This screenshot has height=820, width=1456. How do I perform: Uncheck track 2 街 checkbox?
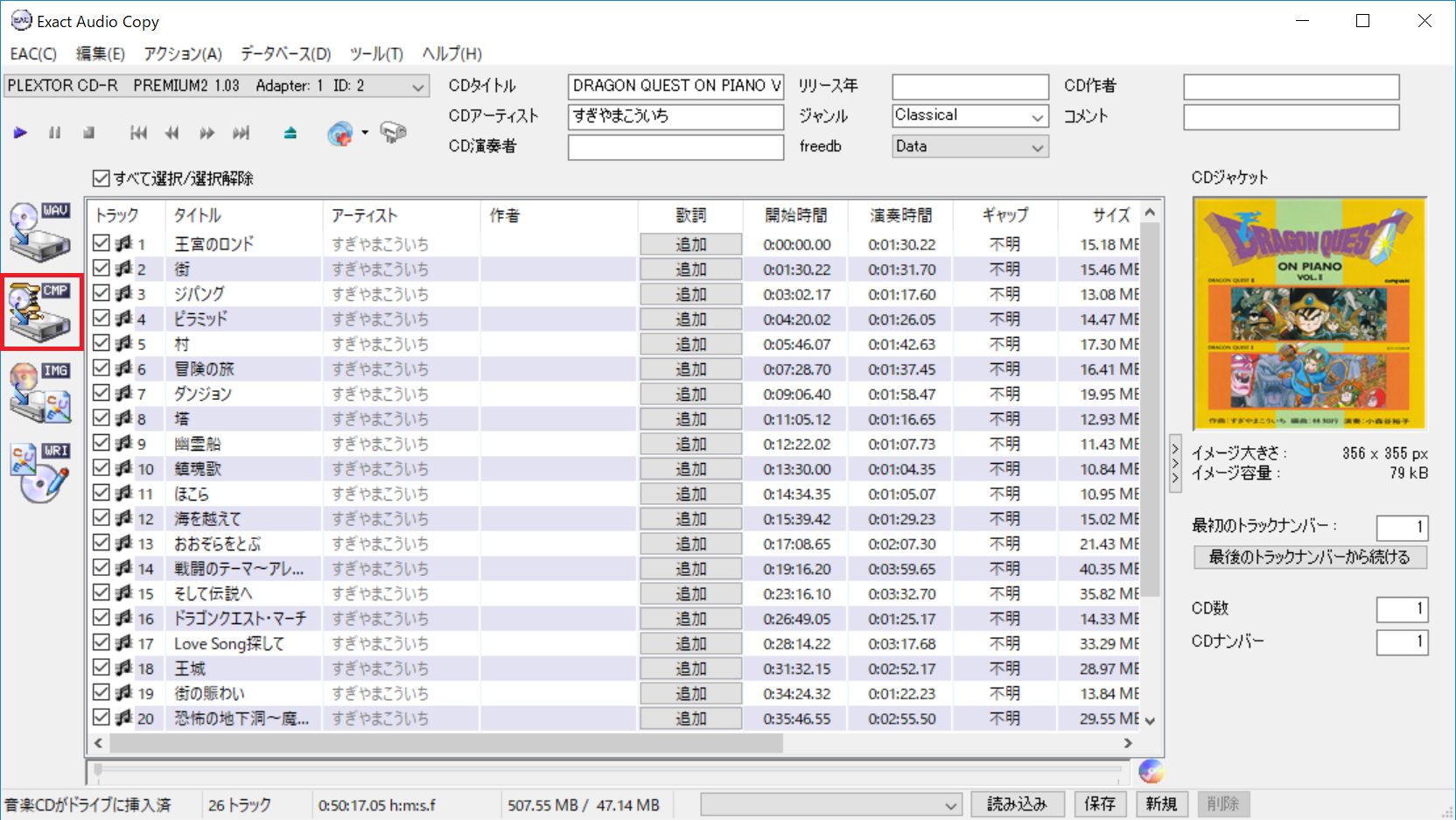tap(101, 268)
